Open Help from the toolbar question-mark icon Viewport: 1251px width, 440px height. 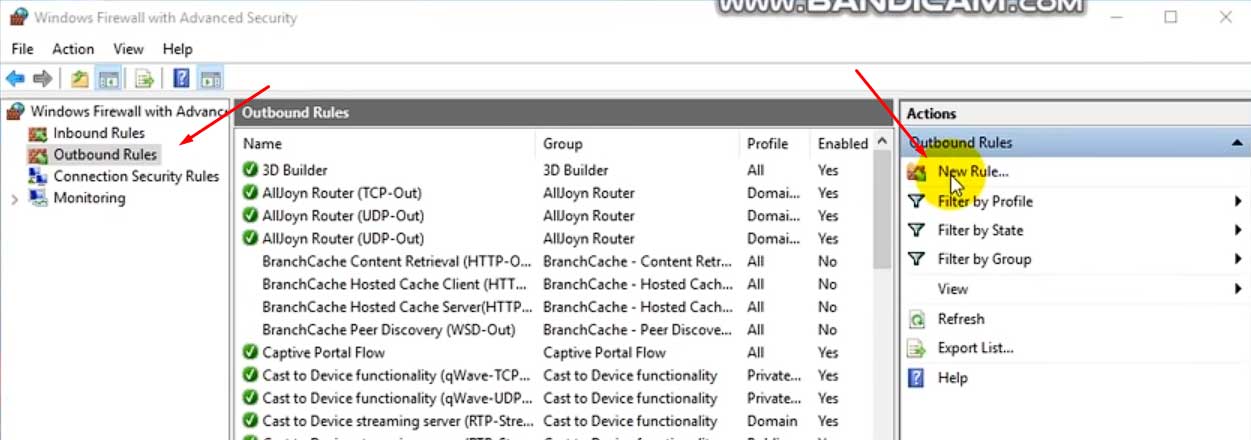pos(182,78)
